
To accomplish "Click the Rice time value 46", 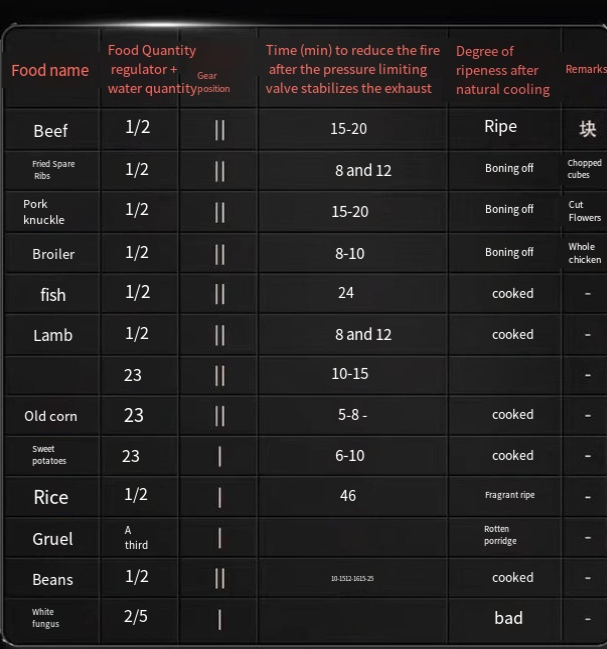I will [x=348, y=495].
